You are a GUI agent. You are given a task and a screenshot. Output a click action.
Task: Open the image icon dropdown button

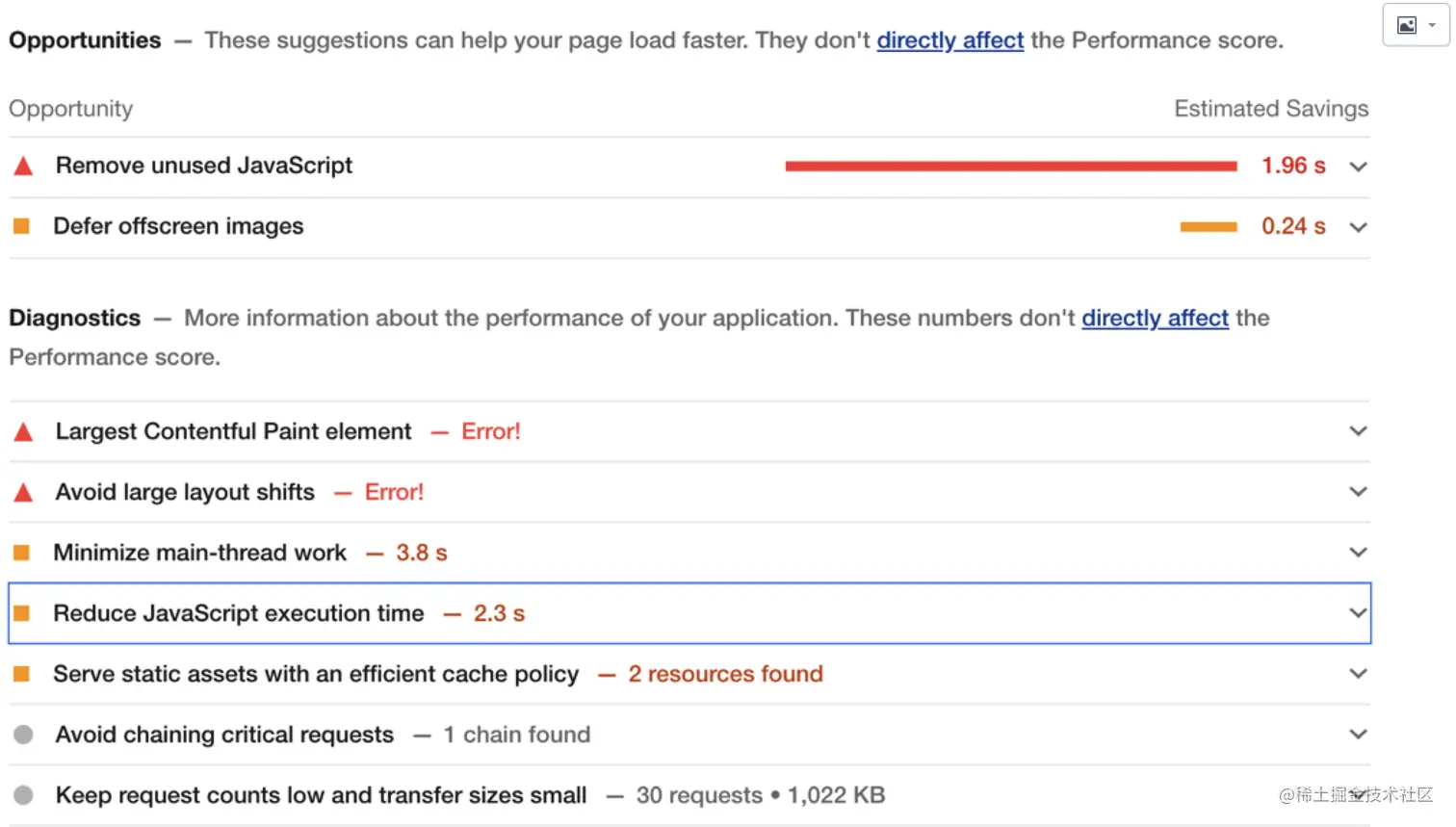1416,25
